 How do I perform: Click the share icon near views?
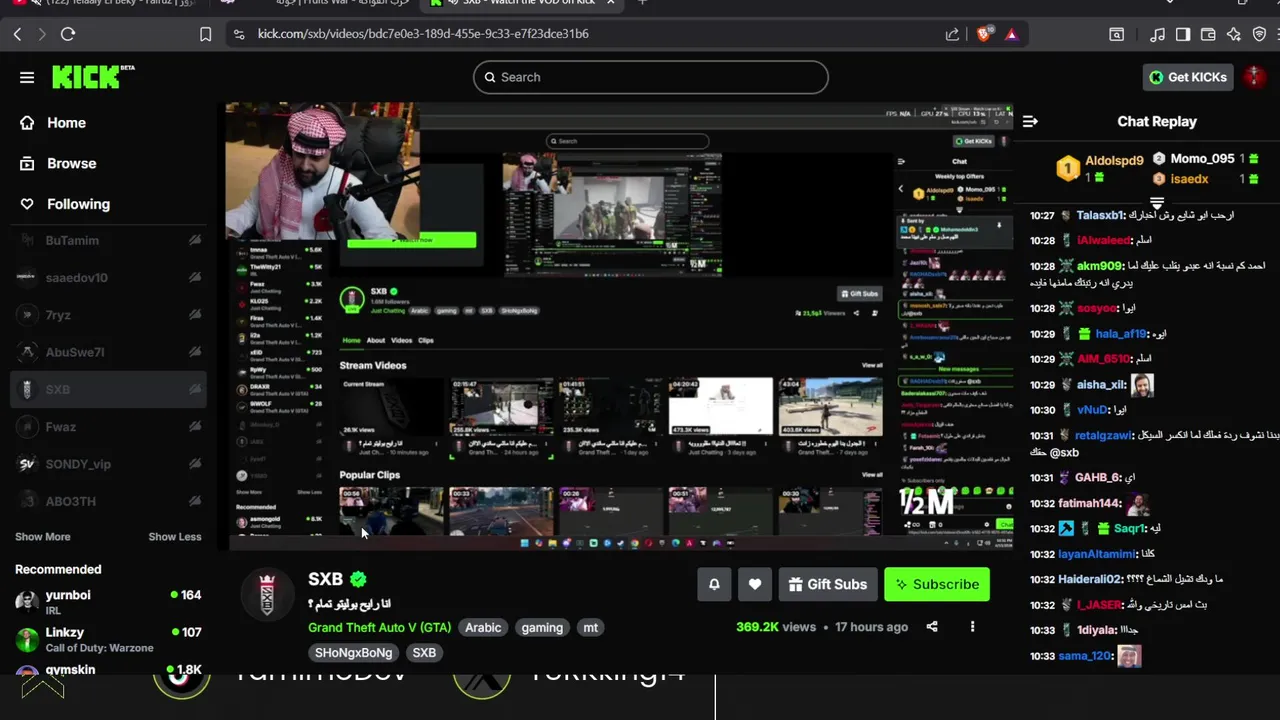coord(932,627)
